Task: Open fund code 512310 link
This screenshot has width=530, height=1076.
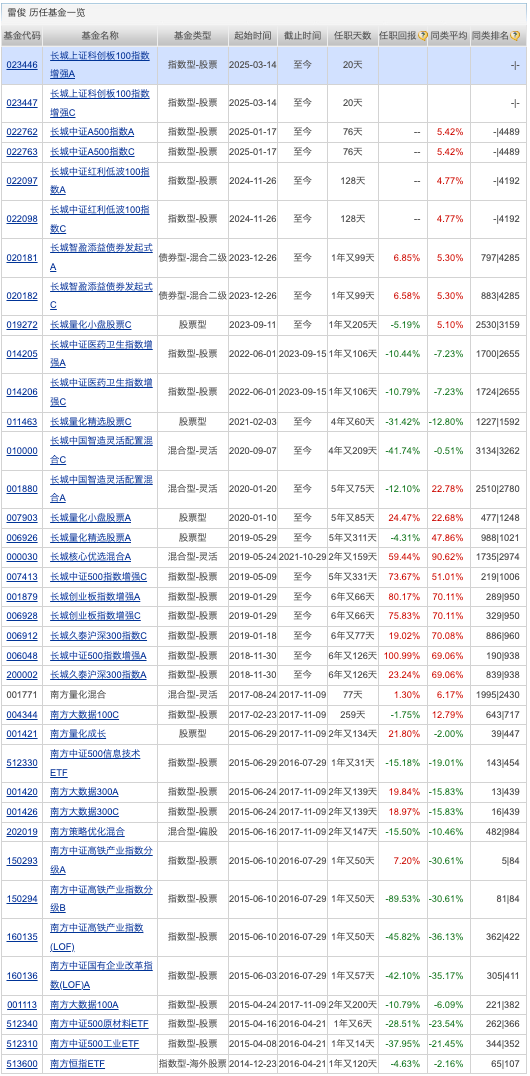Action: pos(22,1044)
